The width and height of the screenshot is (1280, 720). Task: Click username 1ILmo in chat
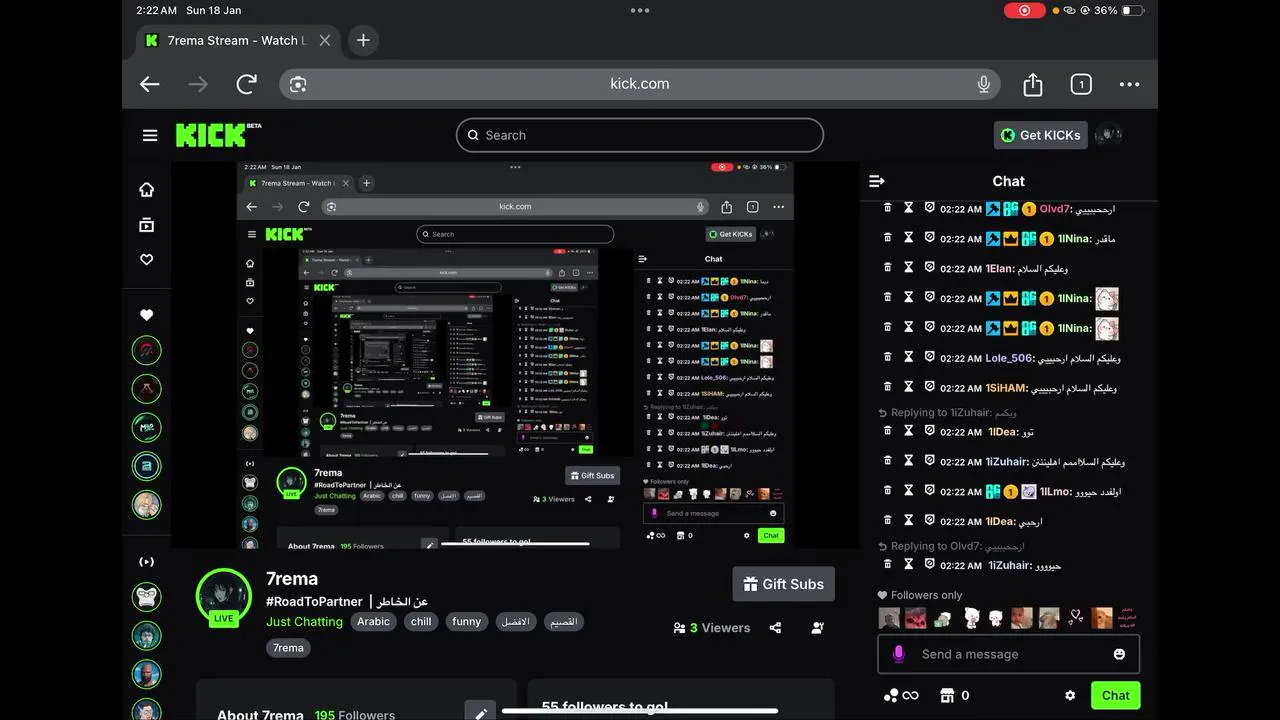[x=1054, y=492]
